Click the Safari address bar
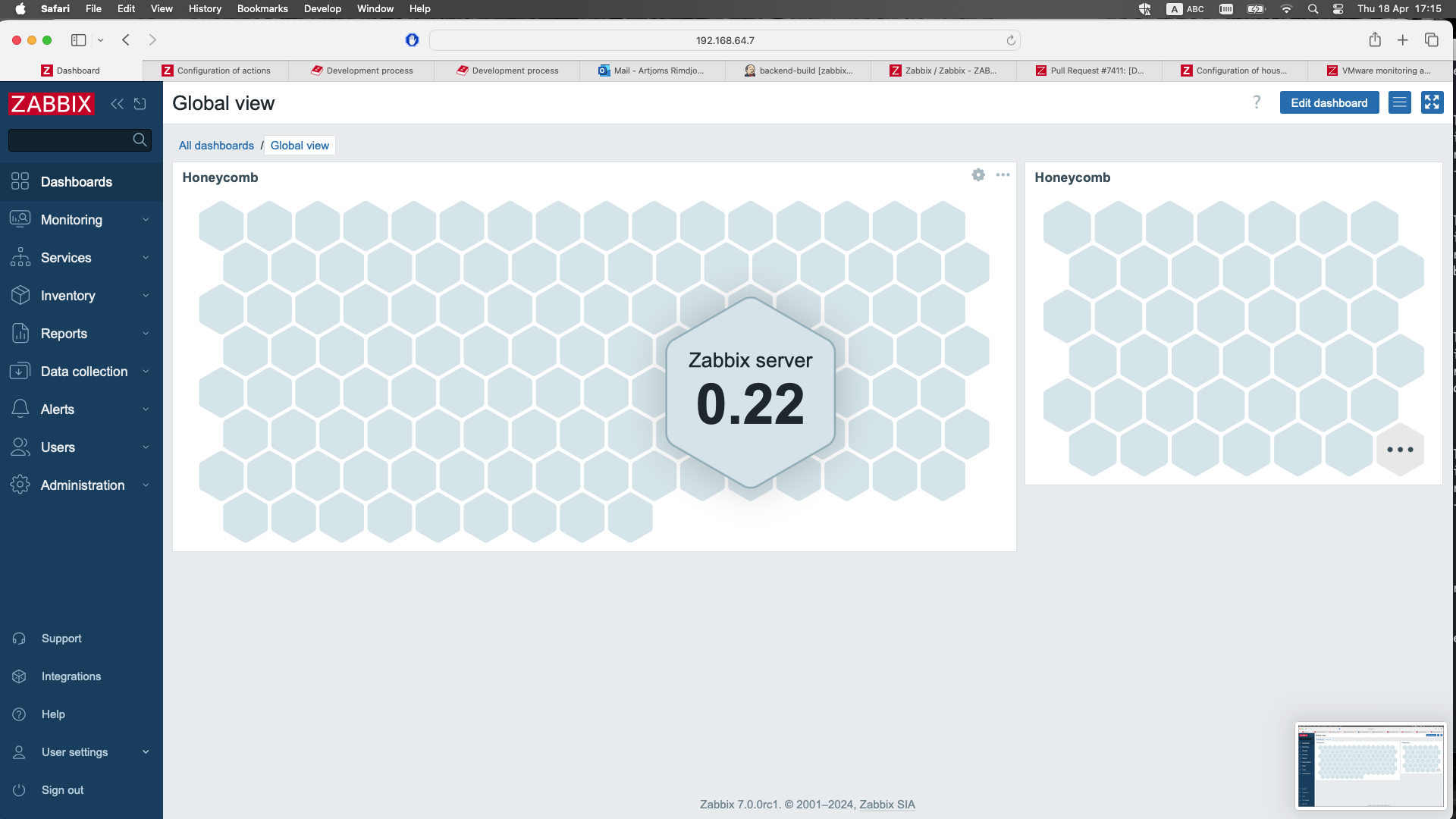The width and height of the screenshot is (1456, 819). [724, 40]
